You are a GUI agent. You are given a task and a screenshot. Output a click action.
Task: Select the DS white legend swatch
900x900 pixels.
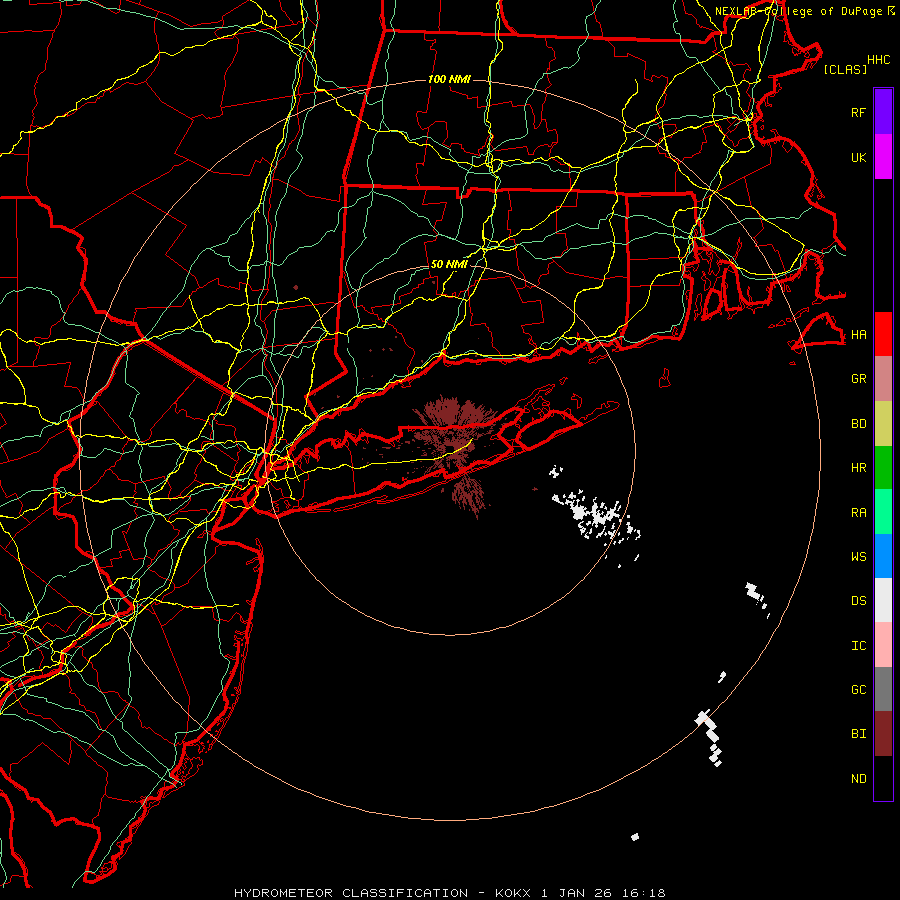[x=883, y=600]
